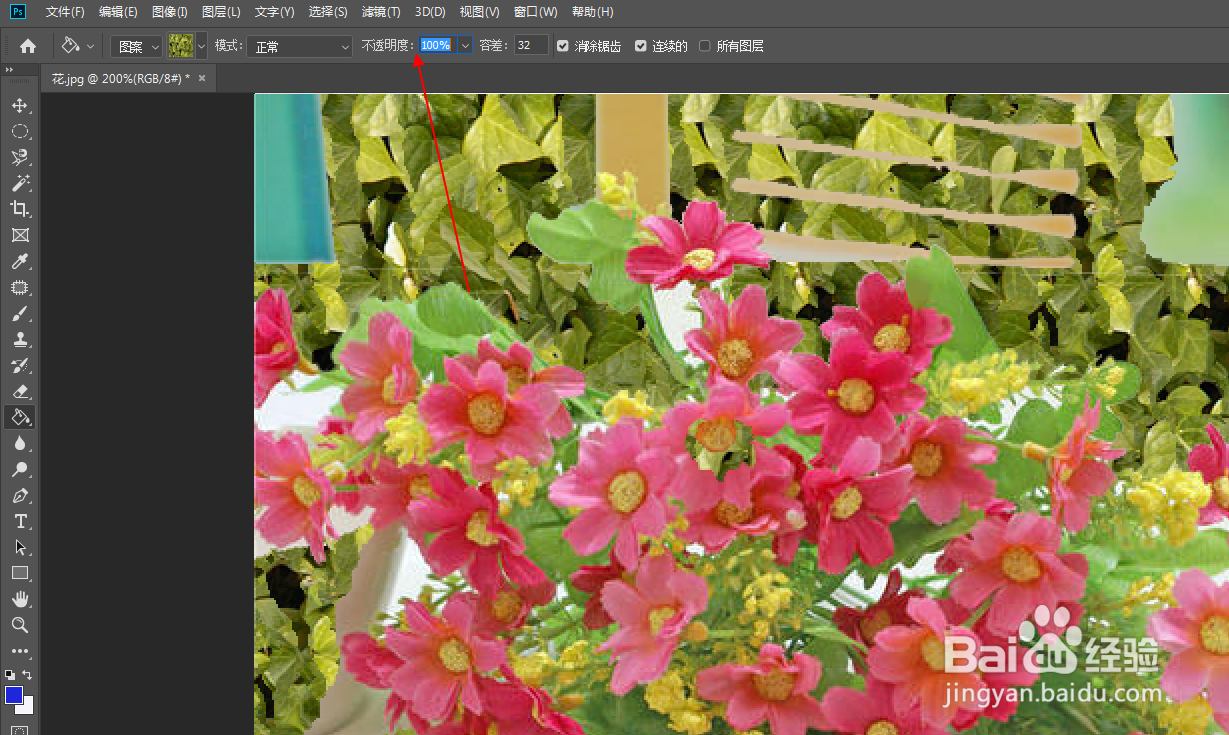Click the 容差 tolerance field showing 32
This screenshot has height=735, width=1229.
531,46
